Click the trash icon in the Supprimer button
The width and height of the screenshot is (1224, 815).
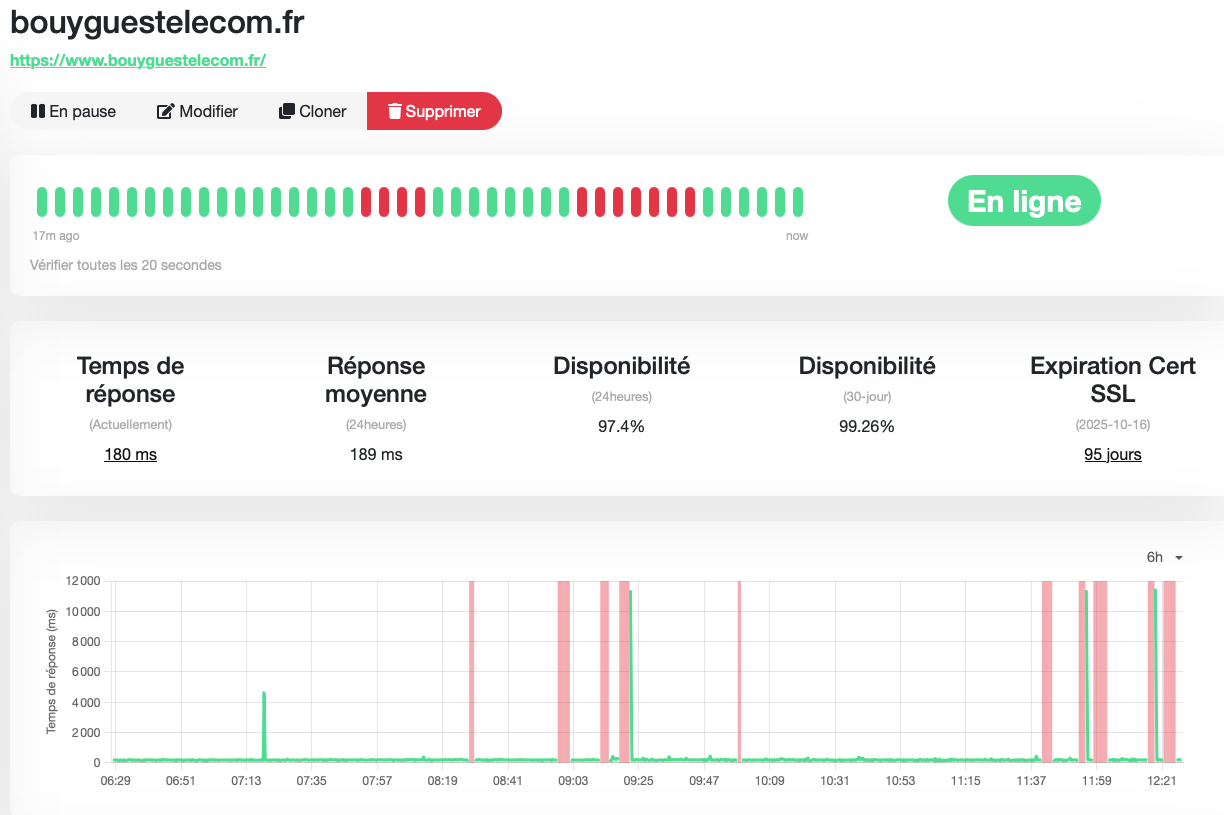(x=395, y=111)
